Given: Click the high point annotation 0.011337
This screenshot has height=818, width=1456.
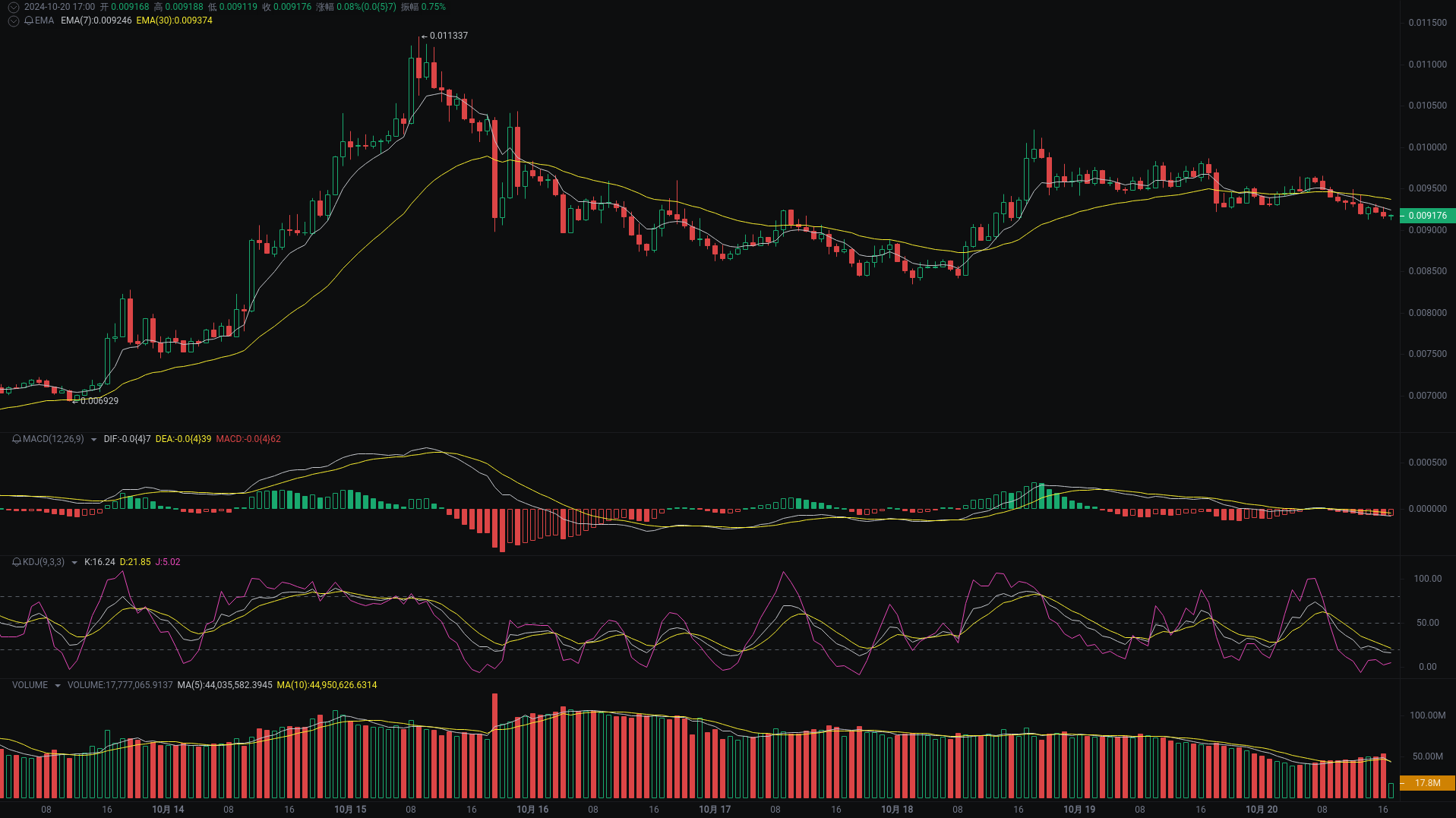Looking at the screenshot, I should coord(447,35).
